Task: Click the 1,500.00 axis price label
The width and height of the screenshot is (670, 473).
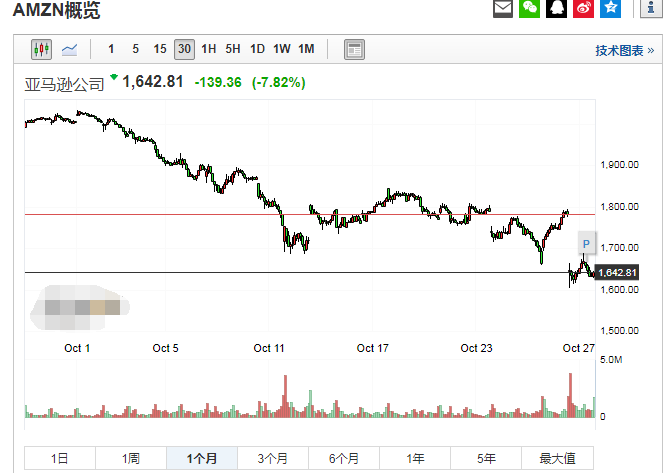Action: click(x=619, y=331)
